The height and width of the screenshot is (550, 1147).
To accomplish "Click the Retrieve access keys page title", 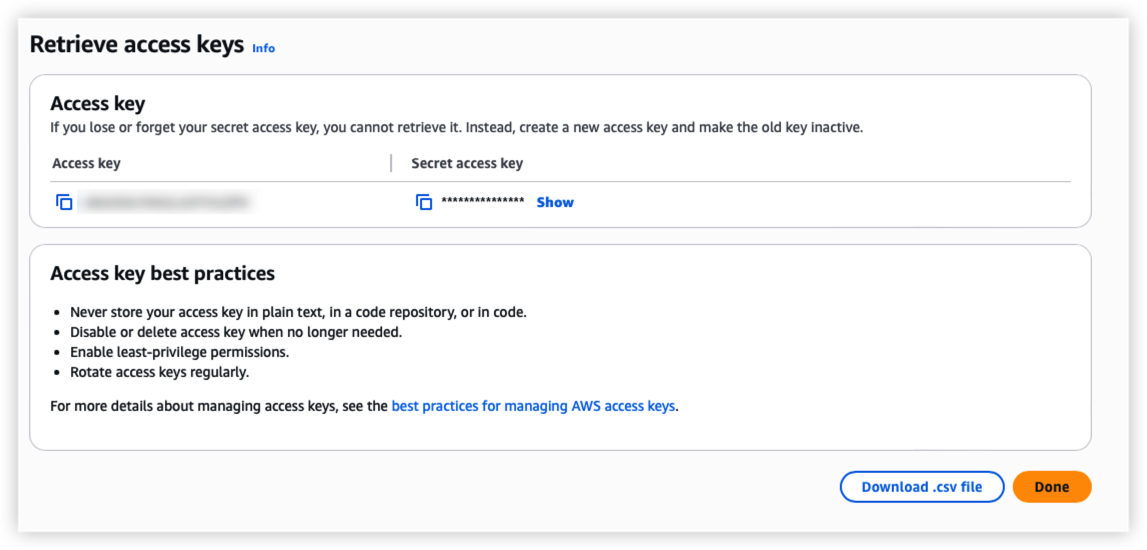I will click(x=137, y=45).
